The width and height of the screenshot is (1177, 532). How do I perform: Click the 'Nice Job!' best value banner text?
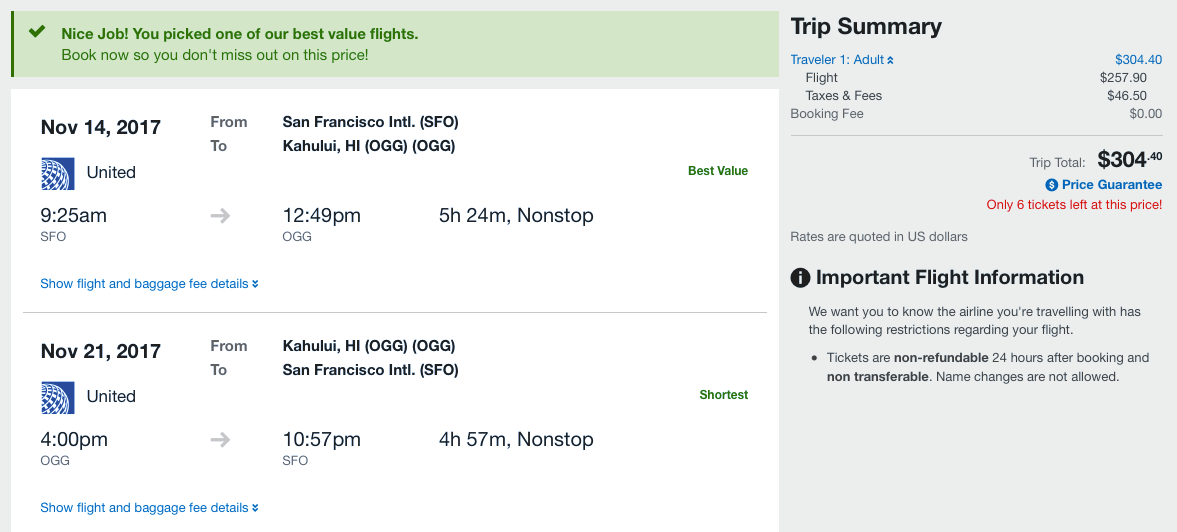tap(239, 34)
